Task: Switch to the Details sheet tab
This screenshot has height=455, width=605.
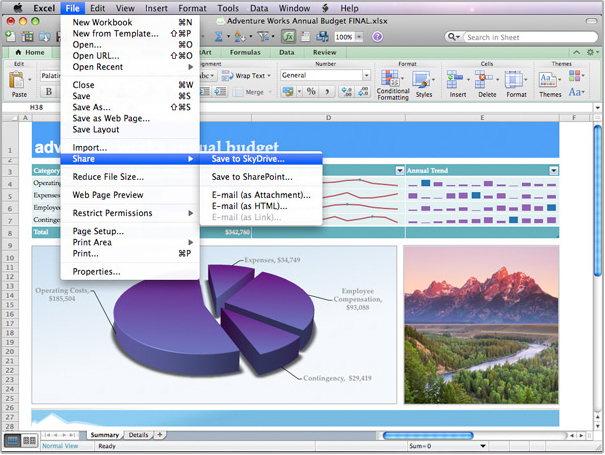Action: click(138, 435)
